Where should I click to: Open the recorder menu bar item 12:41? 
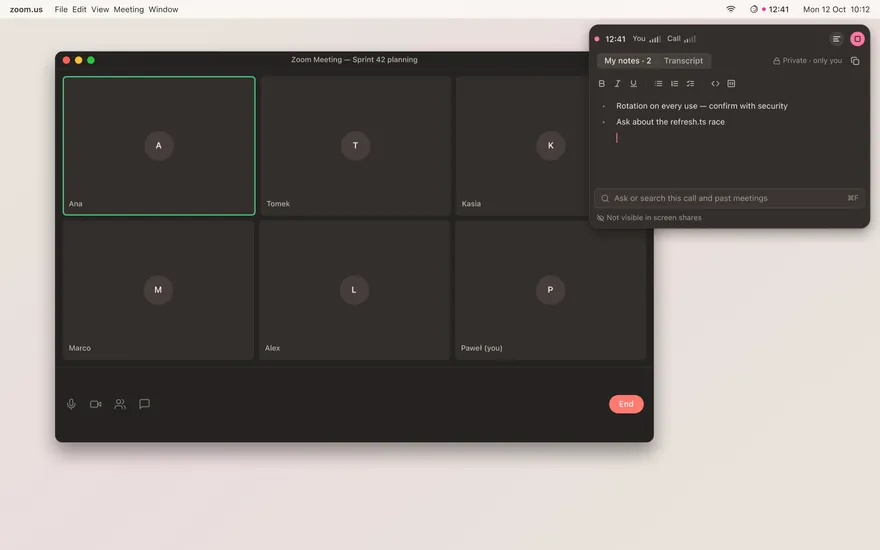[769, 9]
